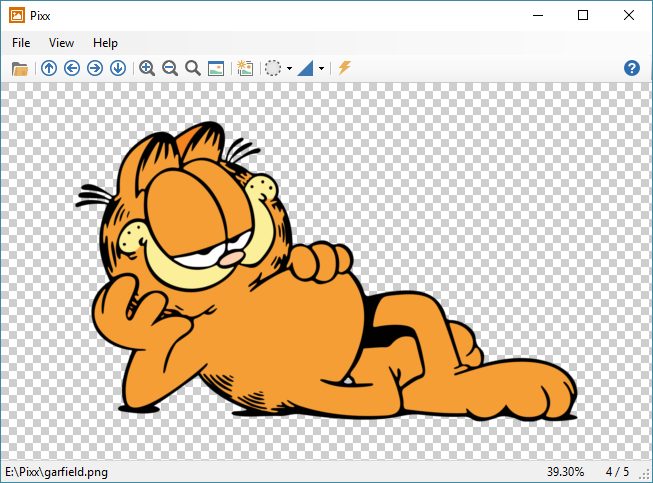Click the plain magnifier zoom icon
Image resolution: width=653 pixels, height=483 pixels.
[x=193, y=68]
